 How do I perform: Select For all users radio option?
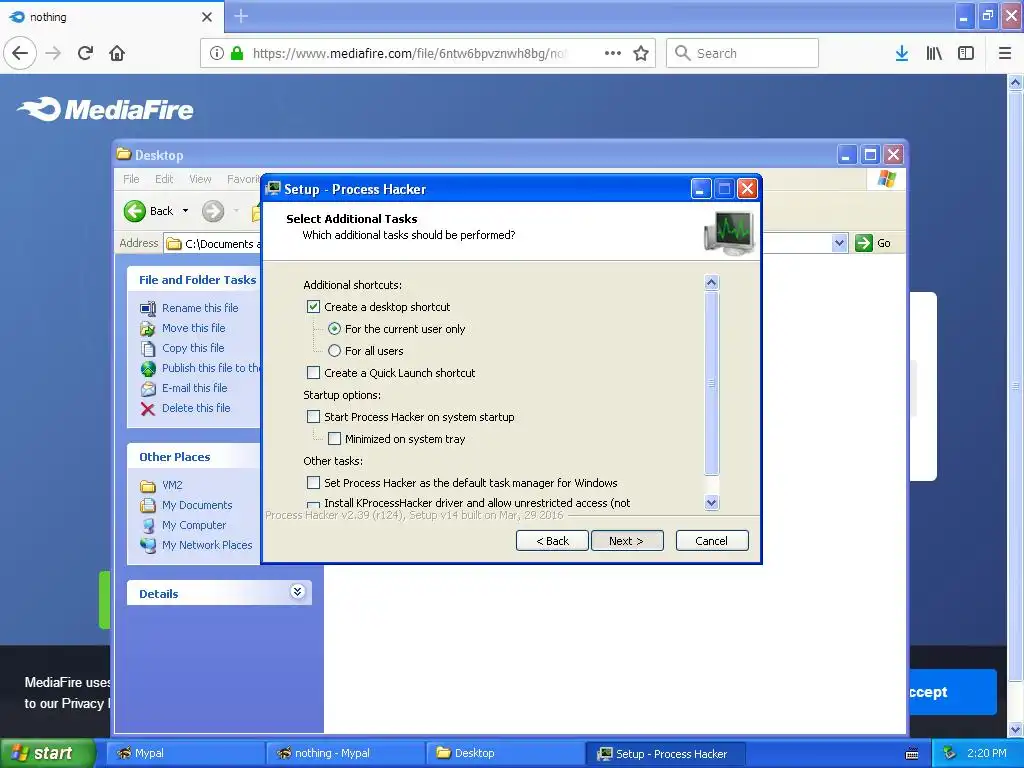click(334, 351)
